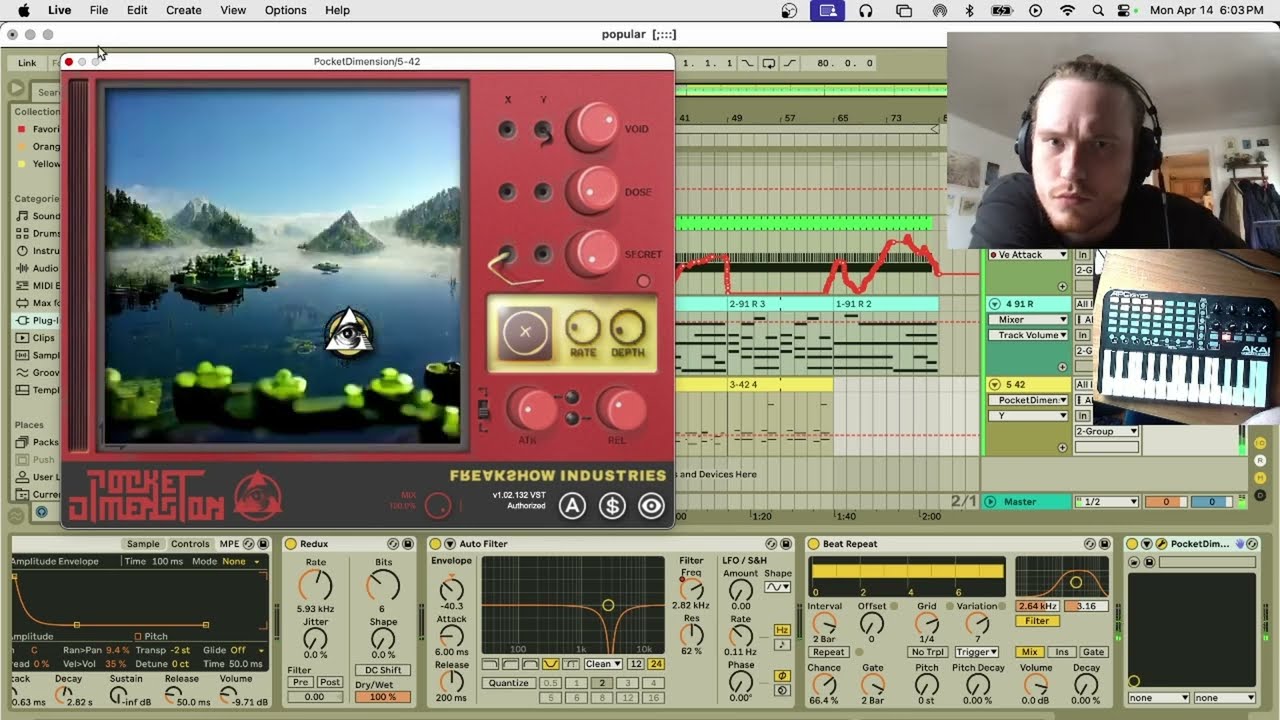
Task: Click the DOSE knob
Action: pyautogui.click(x=592, y=190)
